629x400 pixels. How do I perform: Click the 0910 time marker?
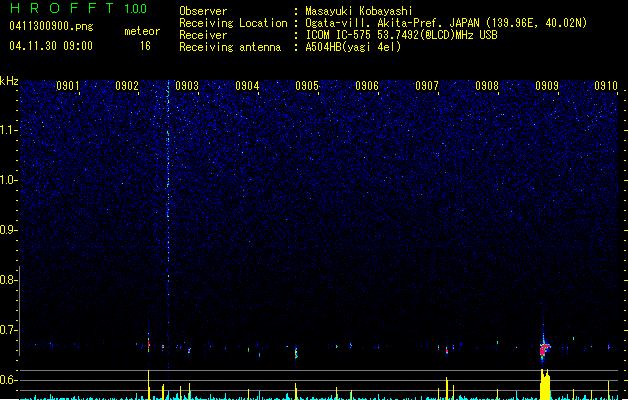pos(606,86)
